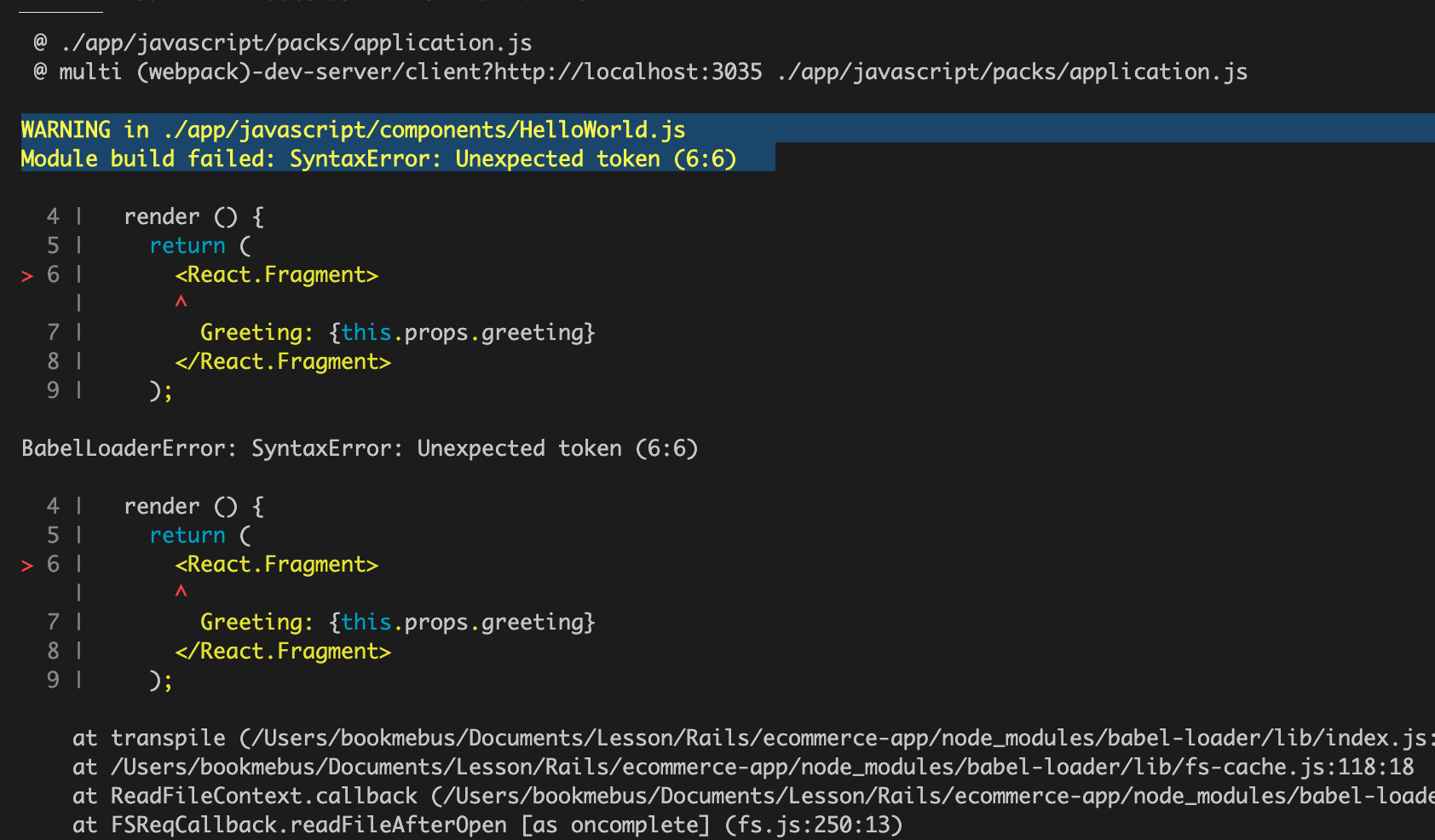This screenshot has height=840, width=1435.
Task: Click the "http://localhost:3035" URL text
Action: tap(628, 72)
